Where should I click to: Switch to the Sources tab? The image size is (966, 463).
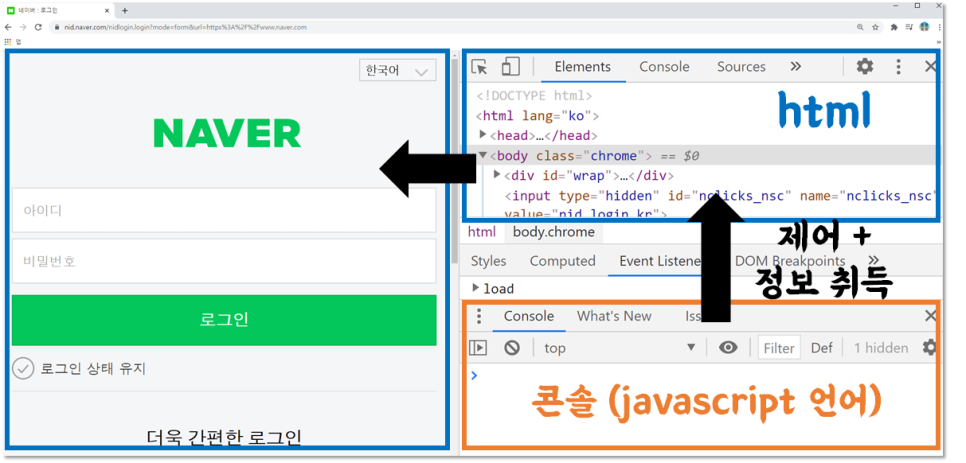point(741,67)
